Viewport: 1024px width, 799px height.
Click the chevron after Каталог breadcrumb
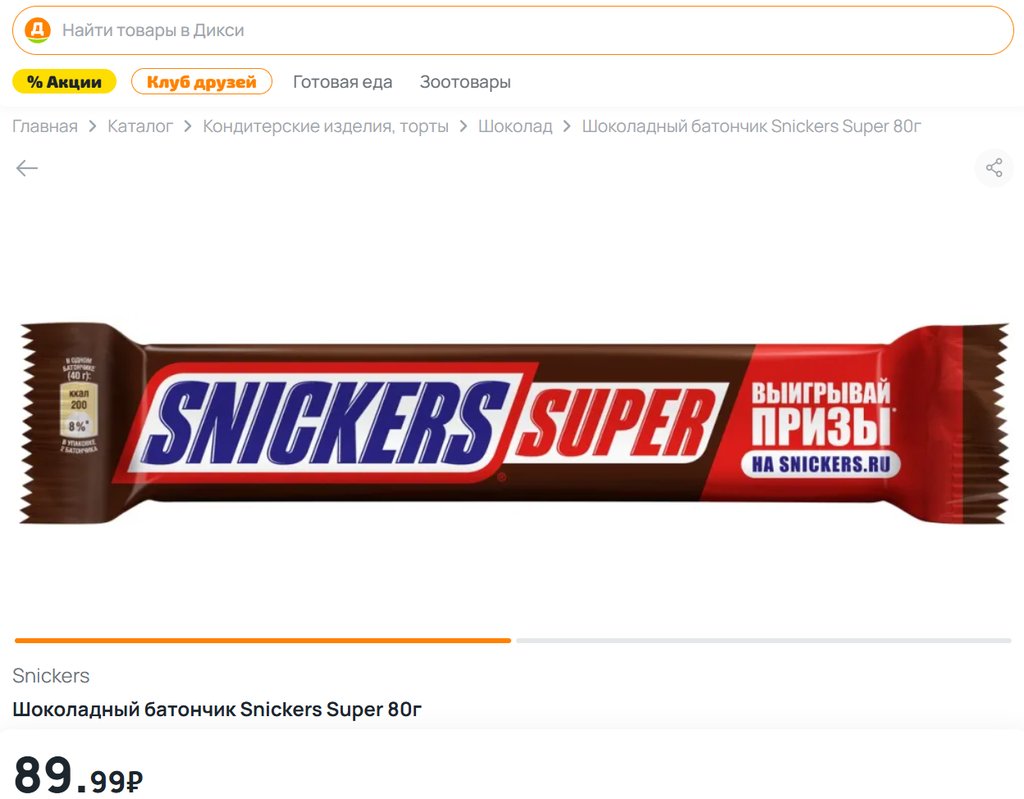(x=188, y=126)
